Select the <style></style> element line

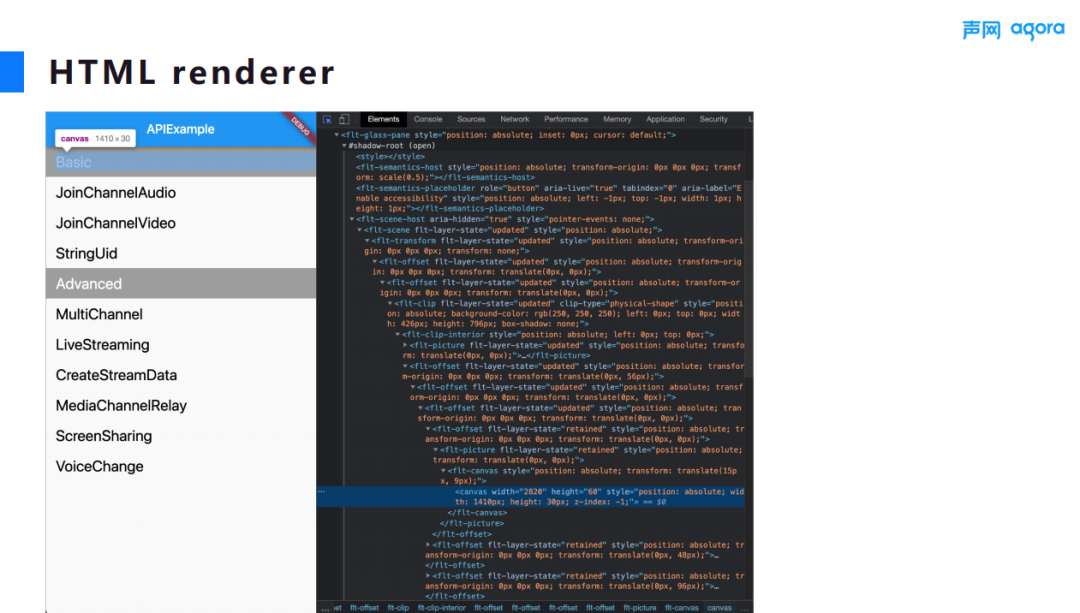(x=390, y=156)
